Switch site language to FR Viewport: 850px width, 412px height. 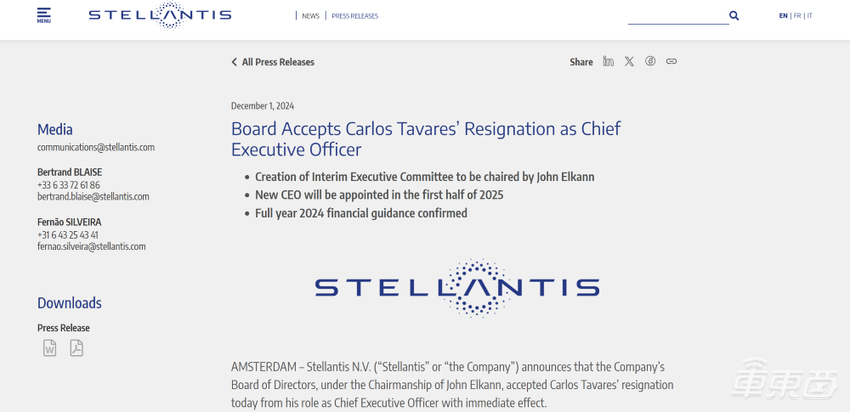(x=798, y=16)
